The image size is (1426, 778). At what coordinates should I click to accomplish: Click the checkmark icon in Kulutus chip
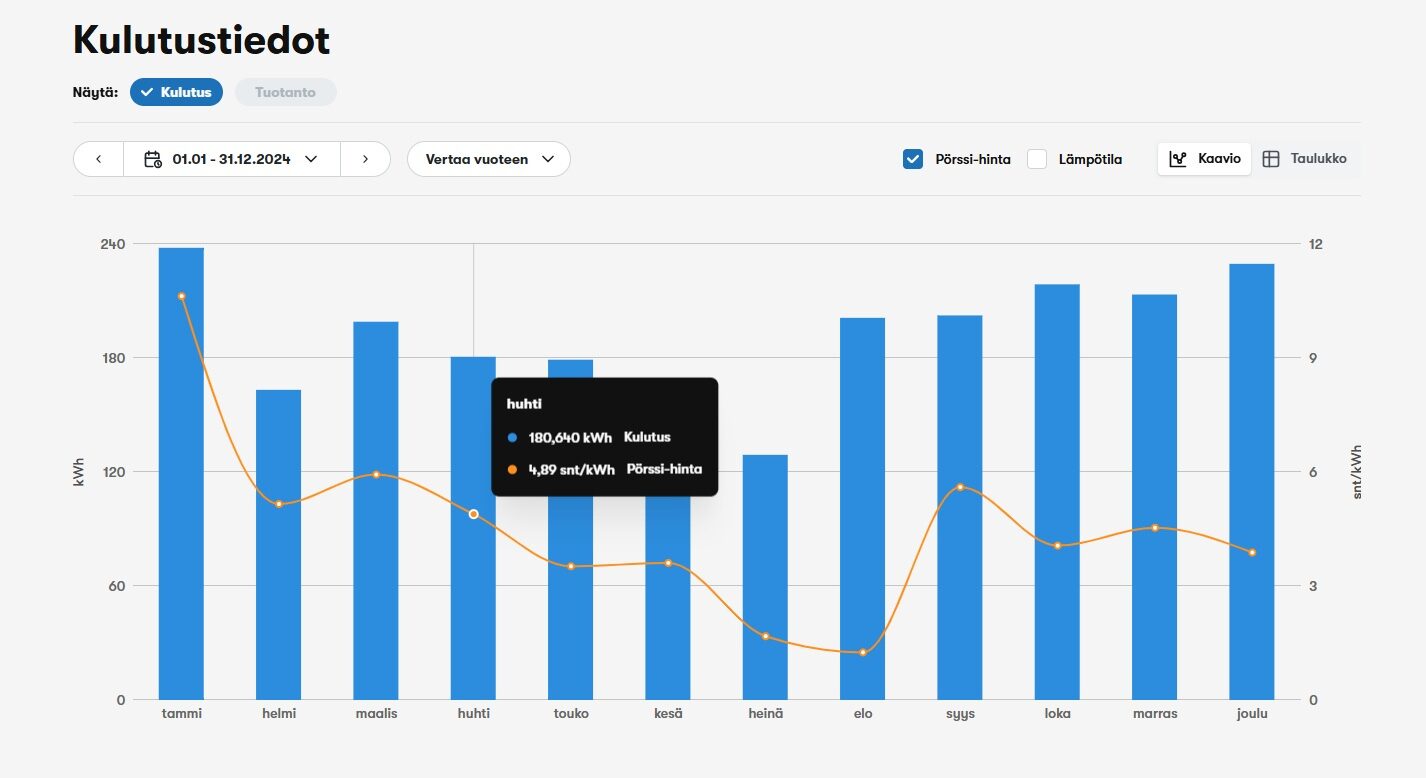(147, 92)
